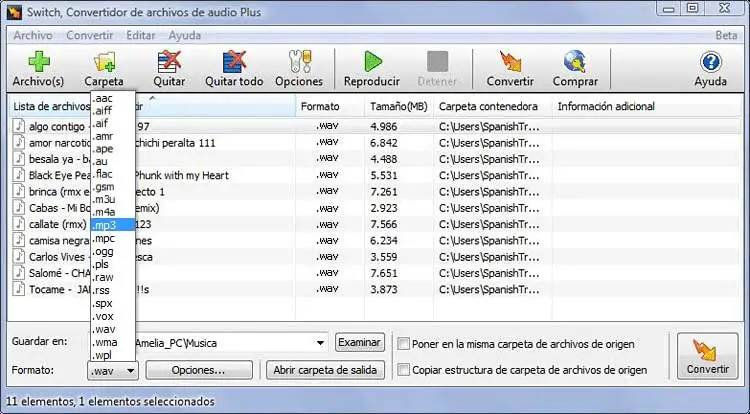750x414 pixels.
Task: Click the Información adicional column header
Action: click(x=647, y=106)
